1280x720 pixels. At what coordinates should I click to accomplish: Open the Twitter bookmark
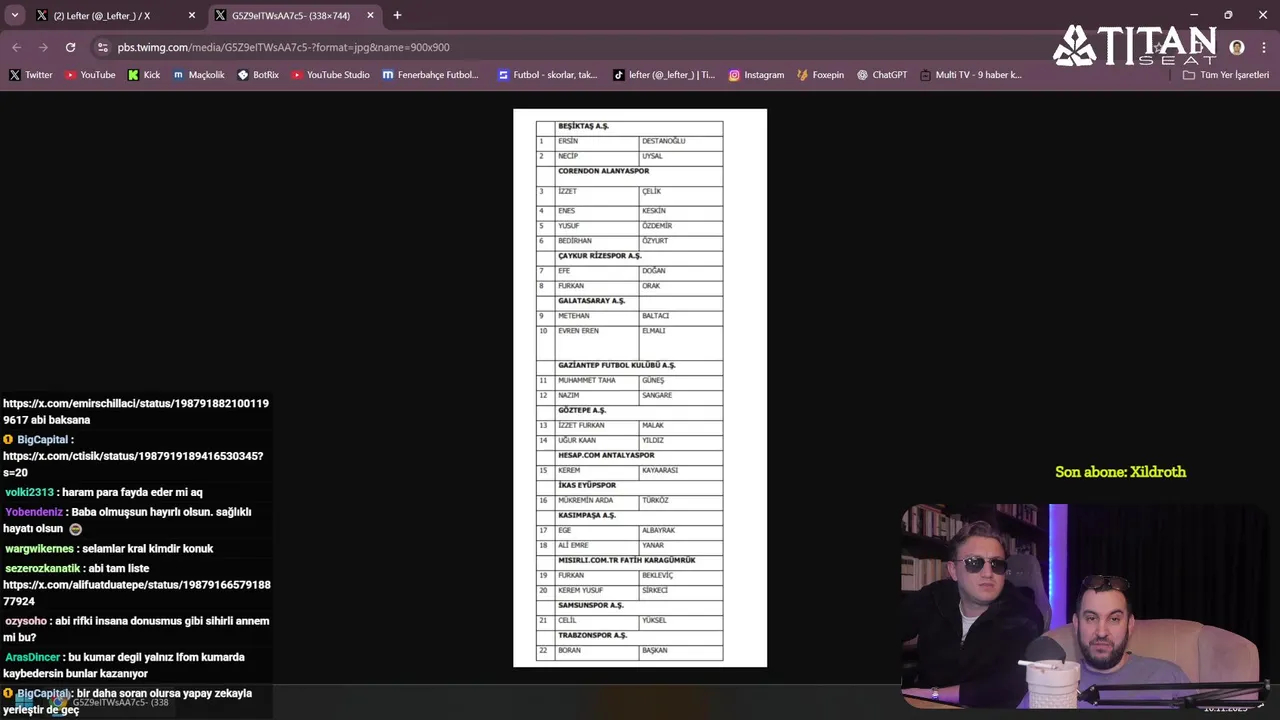tap(31, 75)
